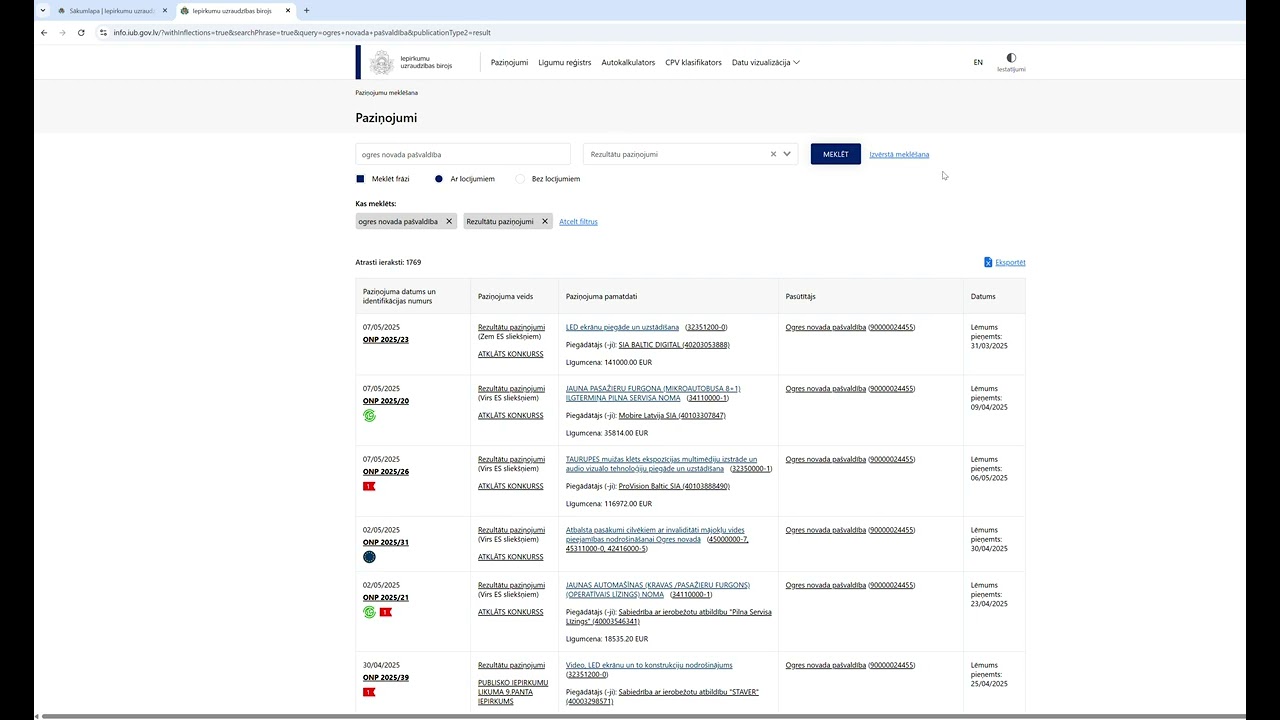
Task: Open the Līgumu reģistrs menu item
Action: [x=565, y=62]
